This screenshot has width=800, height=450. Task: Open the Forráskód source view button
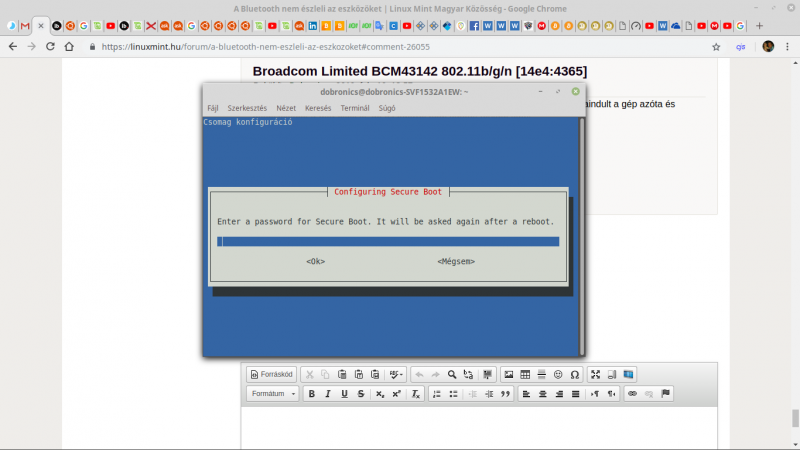click(x=271, y=374)
